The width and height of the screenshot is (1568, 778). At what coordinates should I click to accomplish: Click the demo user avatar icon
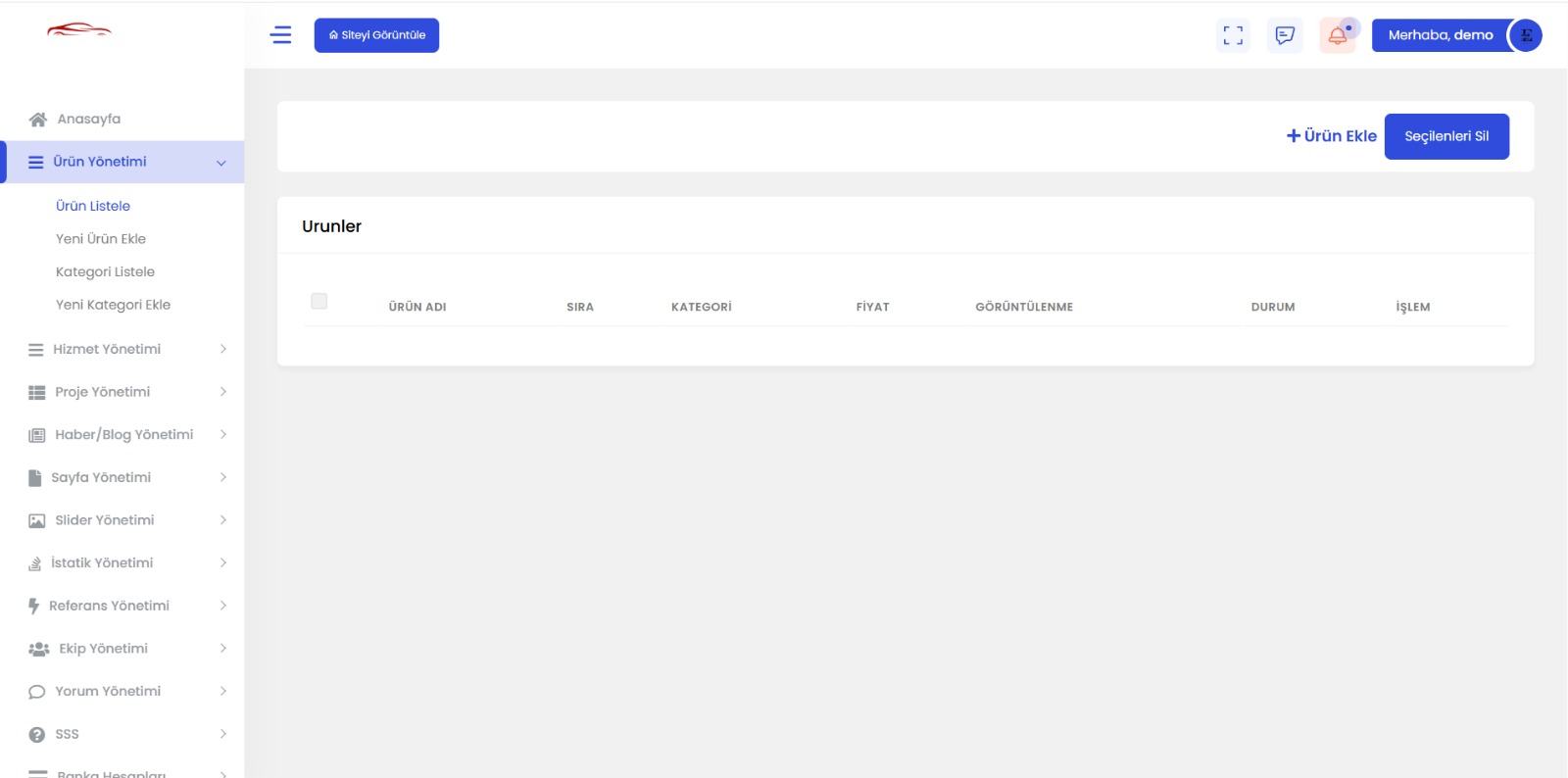pyautogui.click(x=1526, y=35)
